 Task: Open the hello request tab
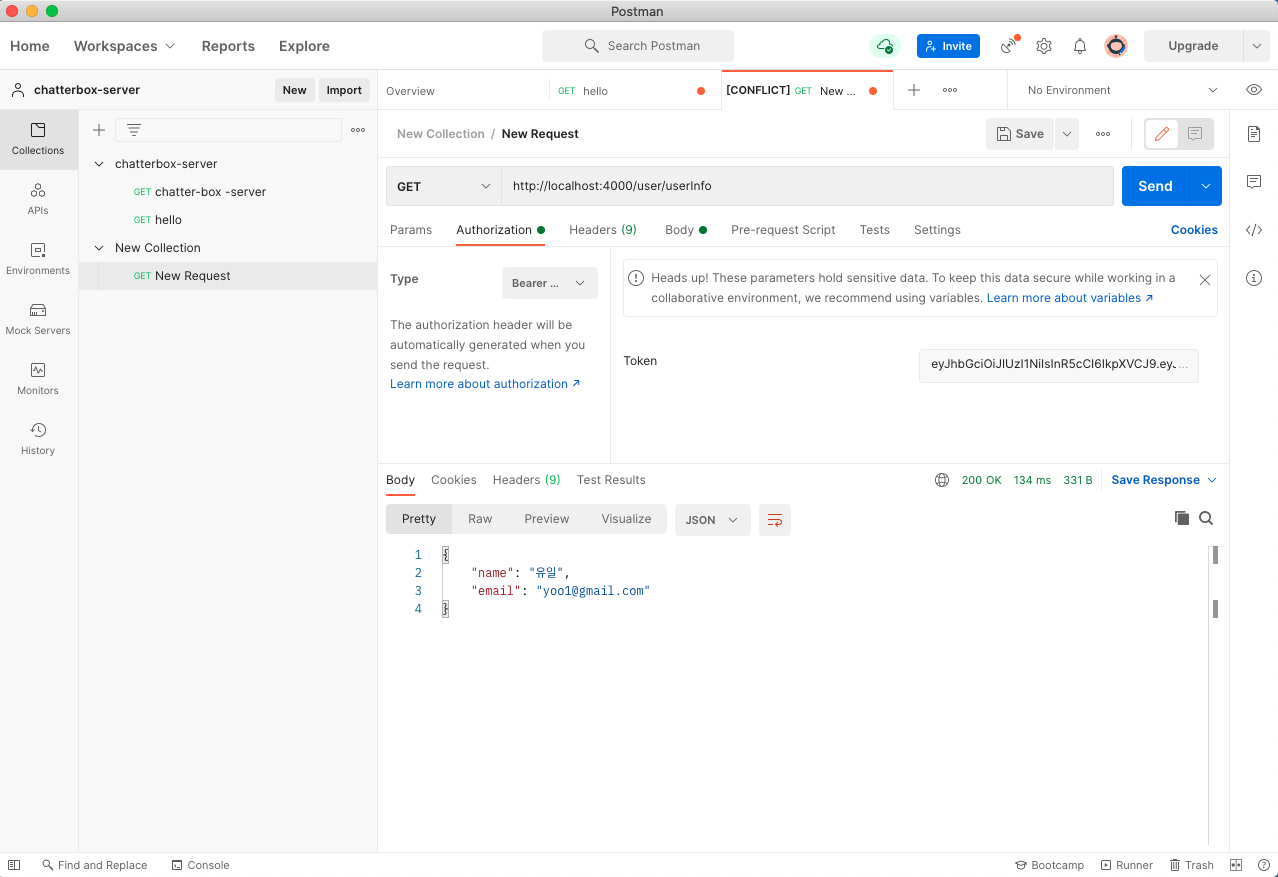(x=634, y=90)
